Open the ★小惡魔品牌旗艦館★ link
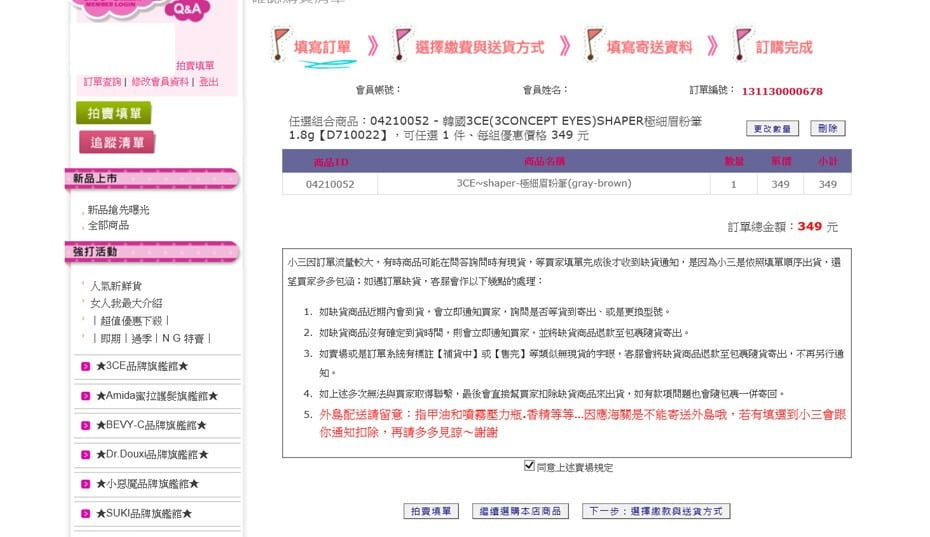 pyautogui.click(x=147, y=484)
